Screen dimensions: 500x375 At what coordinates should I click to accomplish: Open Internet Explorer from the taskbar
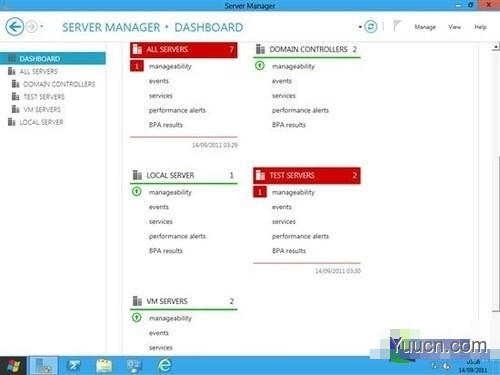[165, 366]
